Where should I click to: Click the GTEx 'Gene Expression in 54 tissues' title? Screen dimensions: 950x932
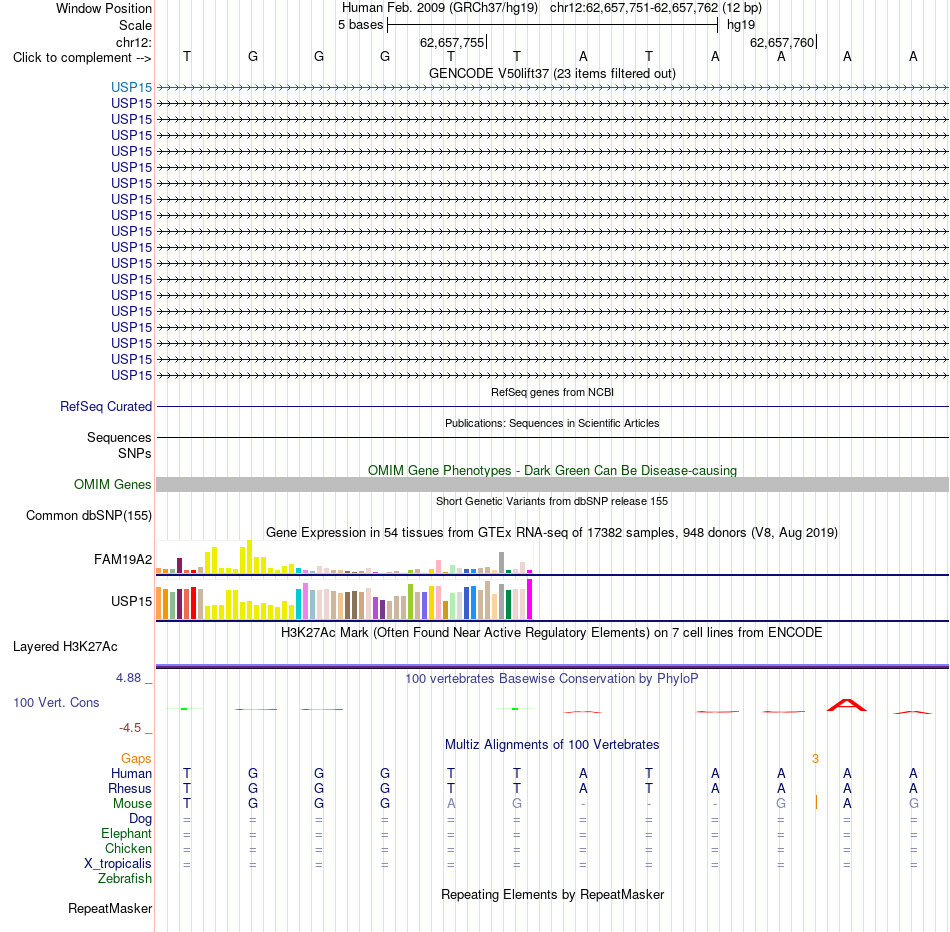coord(552,533)
